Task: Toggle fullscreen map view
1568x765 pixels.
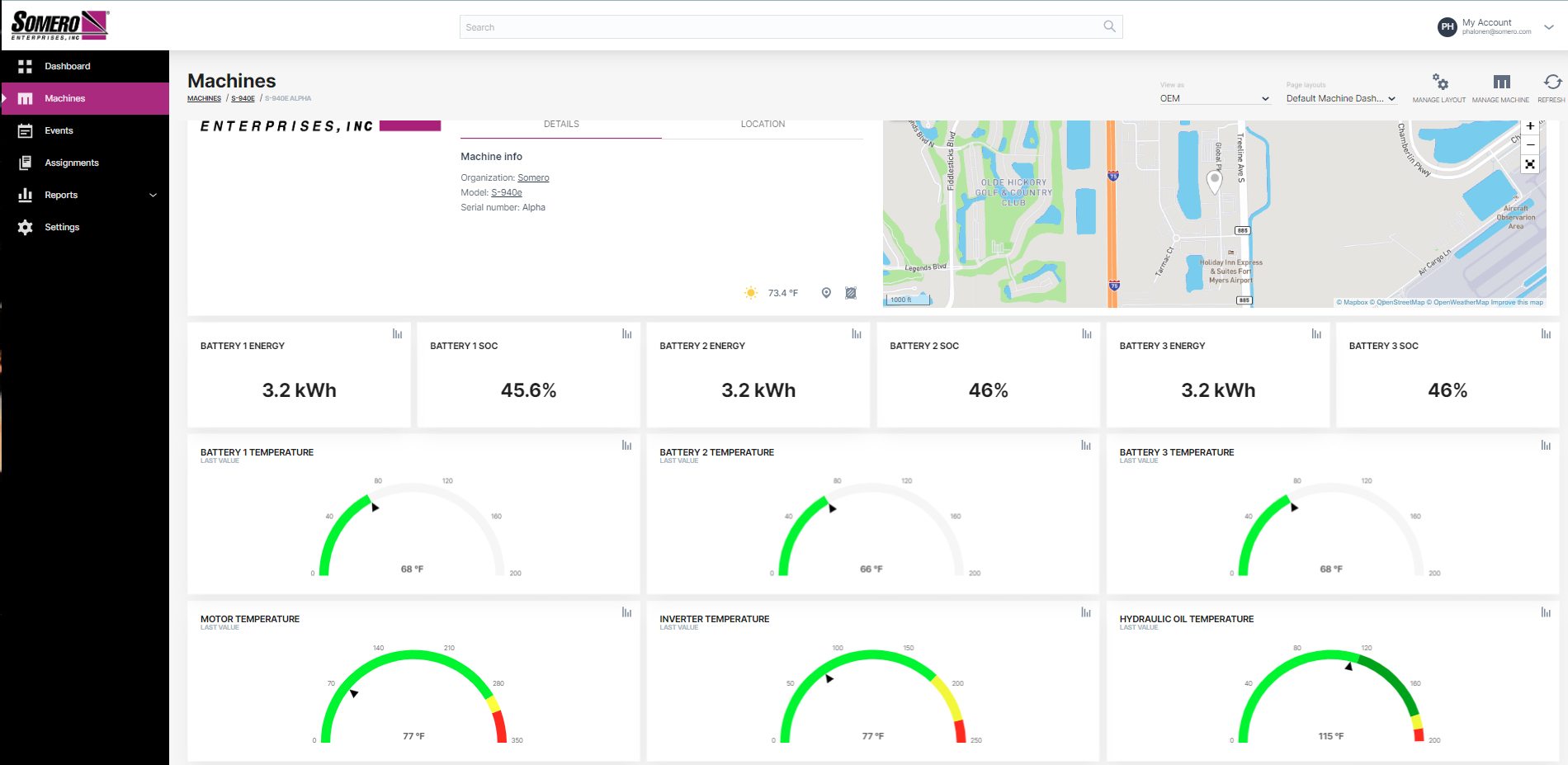Action: tap(1530, 164)
